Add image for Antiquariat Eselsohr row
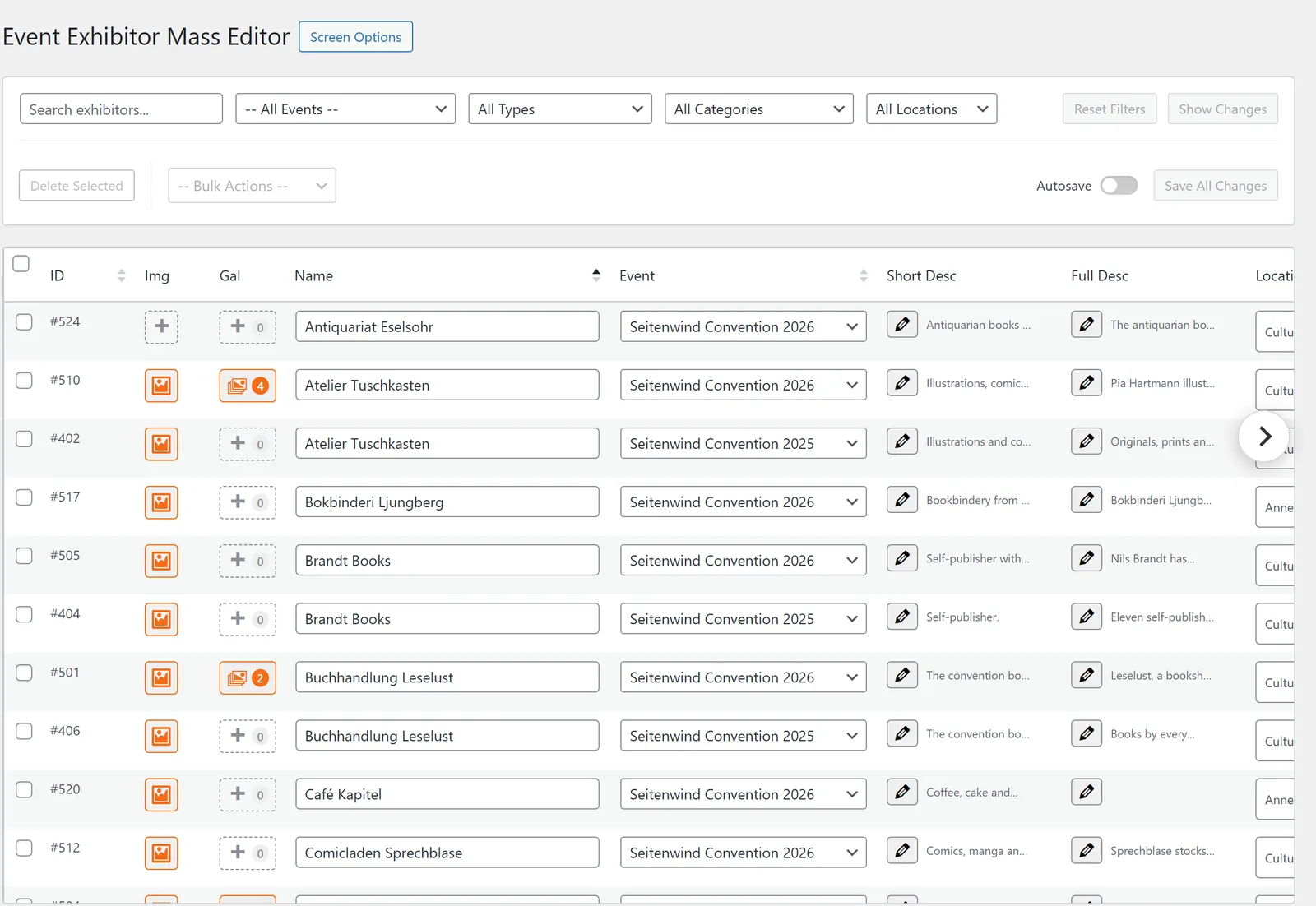1316x906 pixels. (161, 326)
